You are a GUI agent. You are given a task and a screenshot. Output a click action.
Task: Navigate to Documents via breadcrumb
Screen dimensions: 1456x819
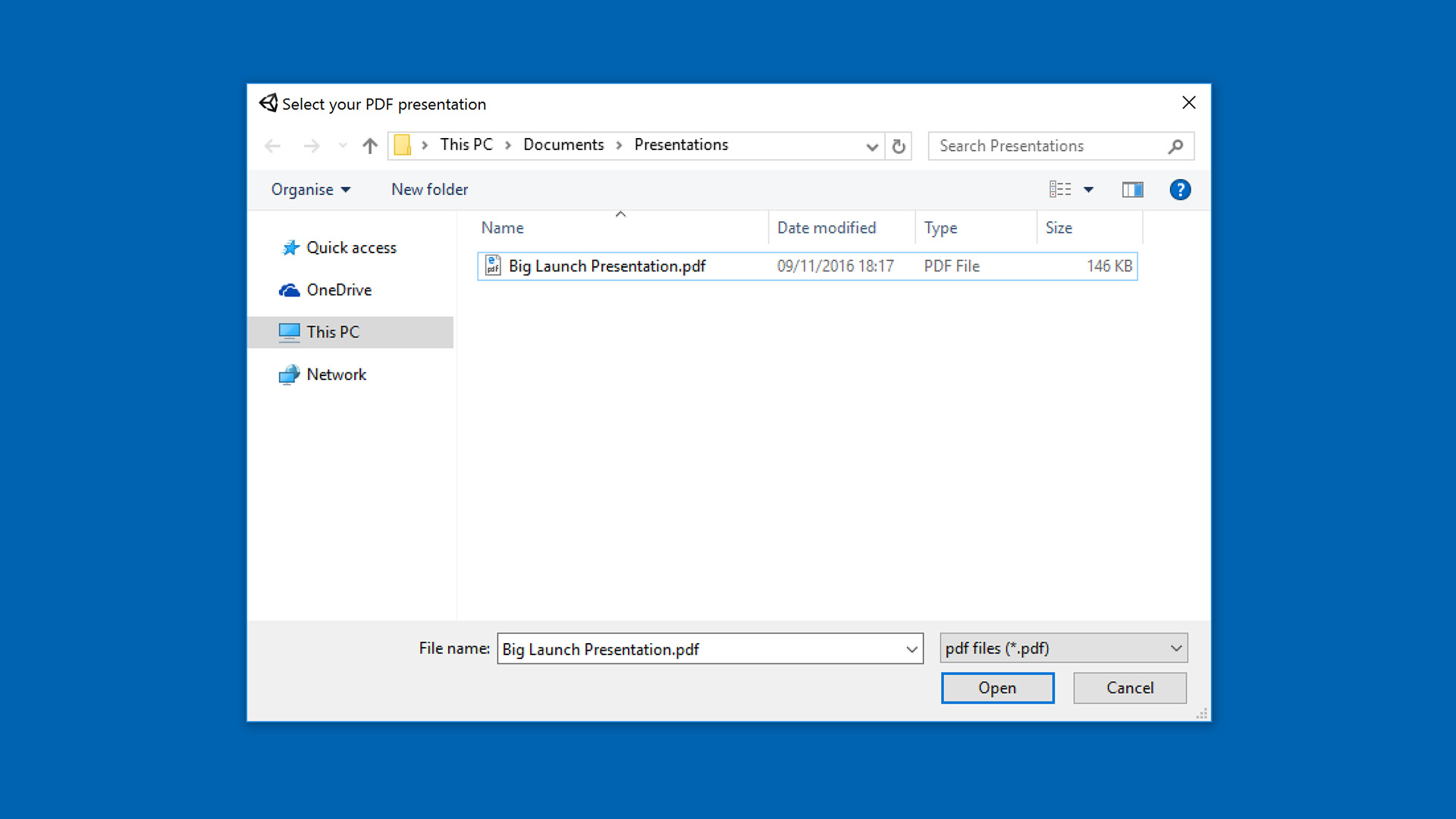[563, 144]
